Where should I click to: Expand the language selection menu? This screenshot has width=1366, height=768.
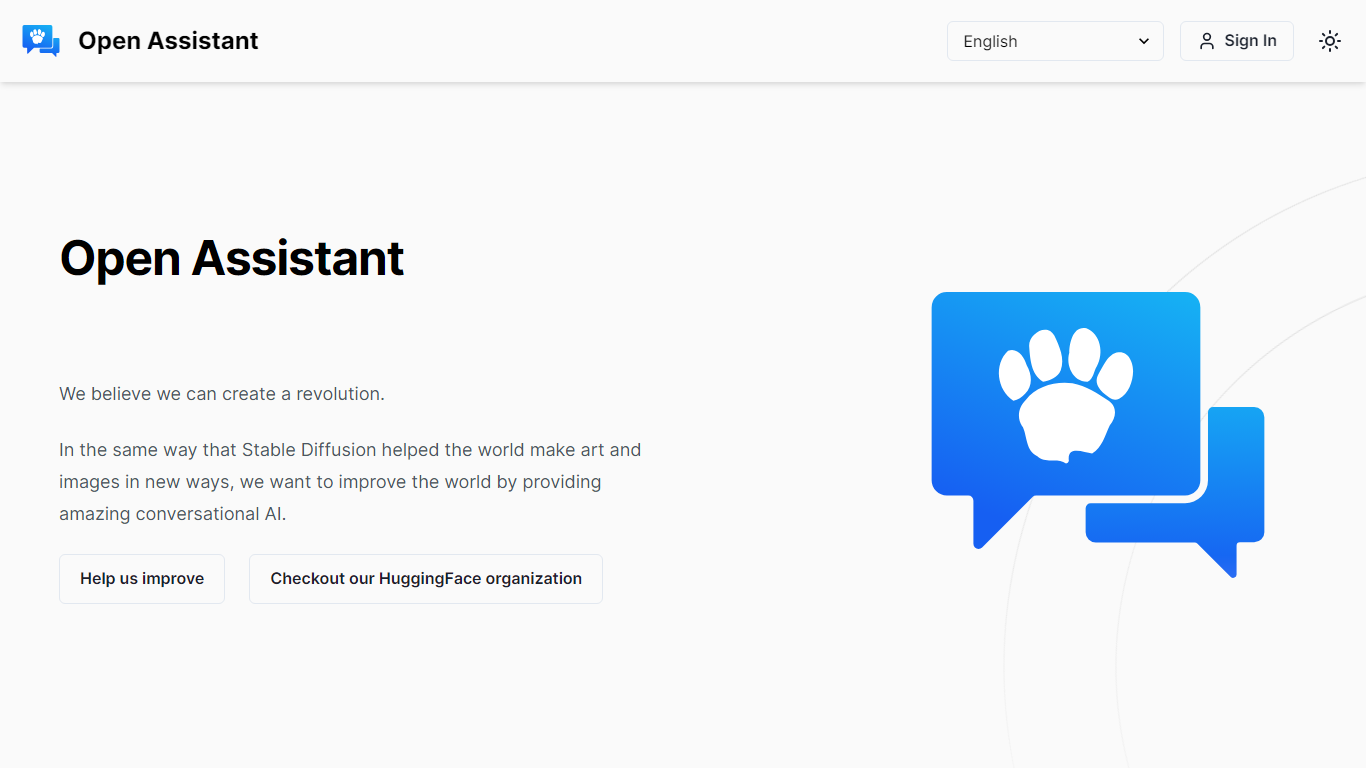[1055, 41]
